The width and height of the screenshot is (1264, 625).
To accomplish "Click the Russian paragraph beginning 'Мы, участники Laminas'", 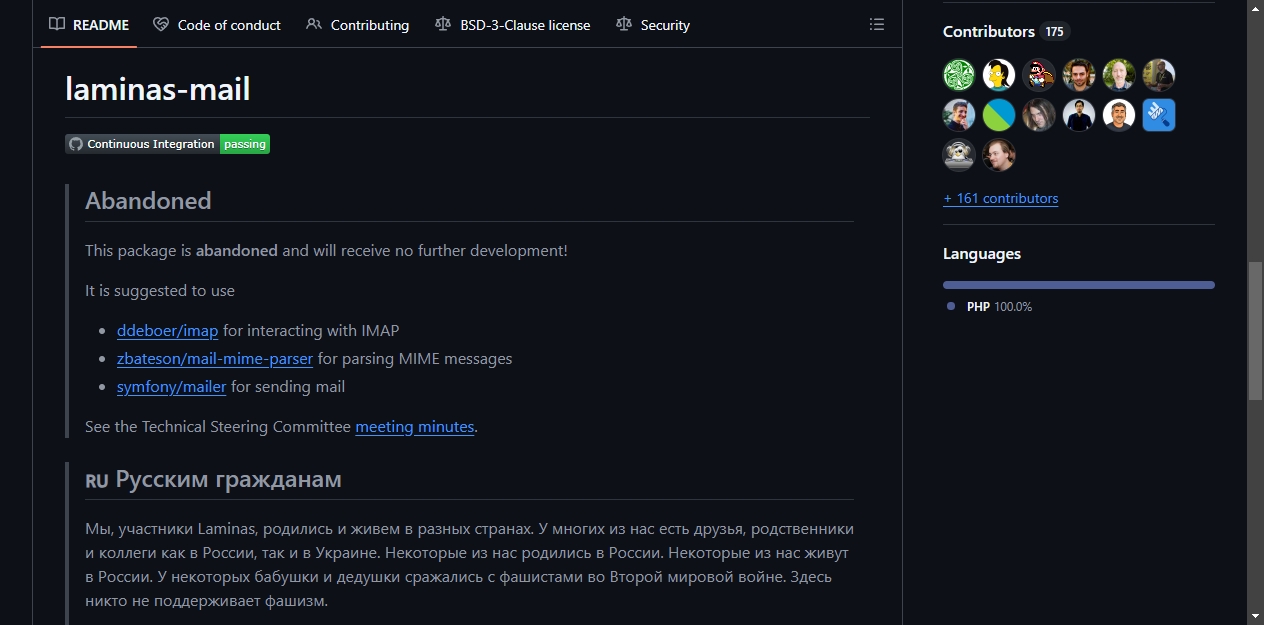I will (469, 565).
